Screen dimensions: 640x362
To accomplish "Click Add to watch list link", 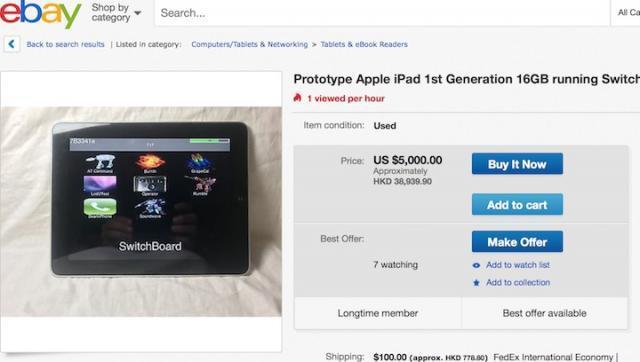I will point(518,265).
